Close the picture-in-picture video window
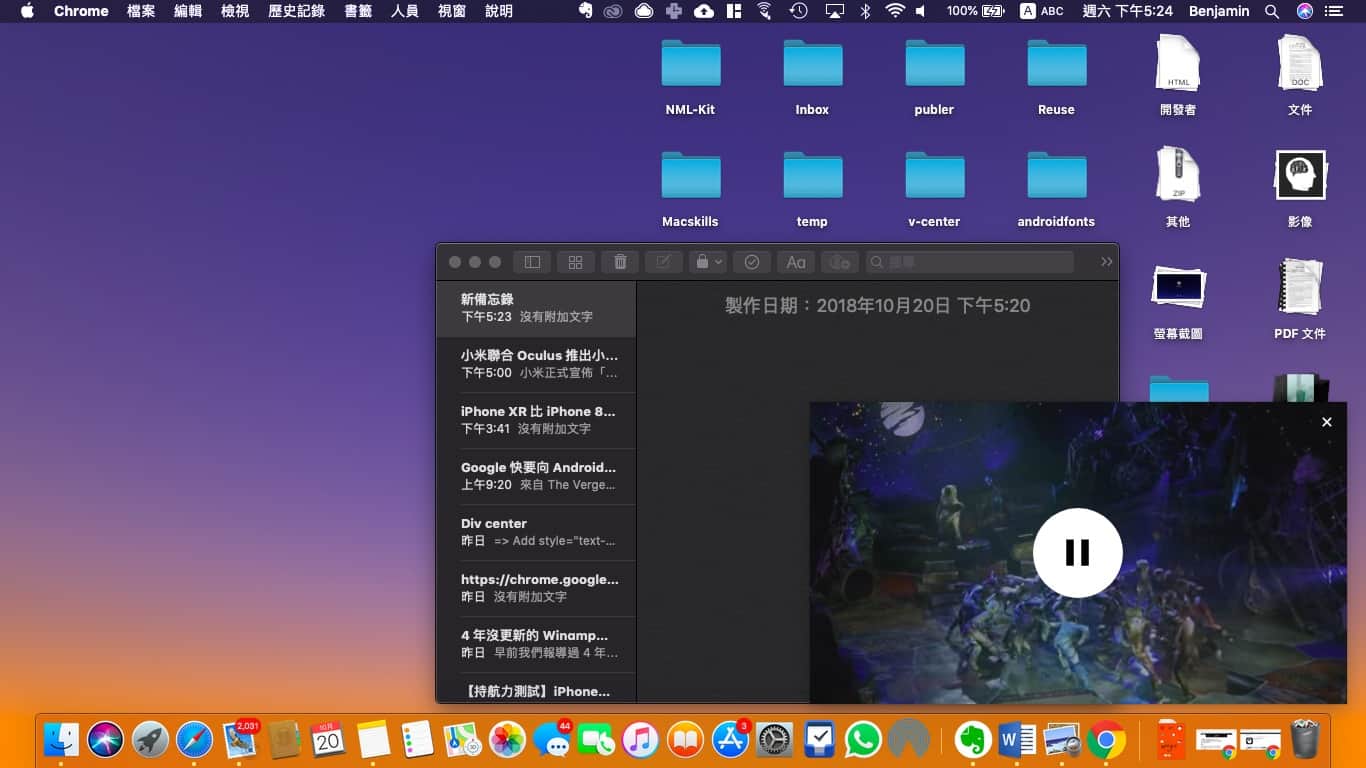1366x768 pixels. (x=1327, y=422)
